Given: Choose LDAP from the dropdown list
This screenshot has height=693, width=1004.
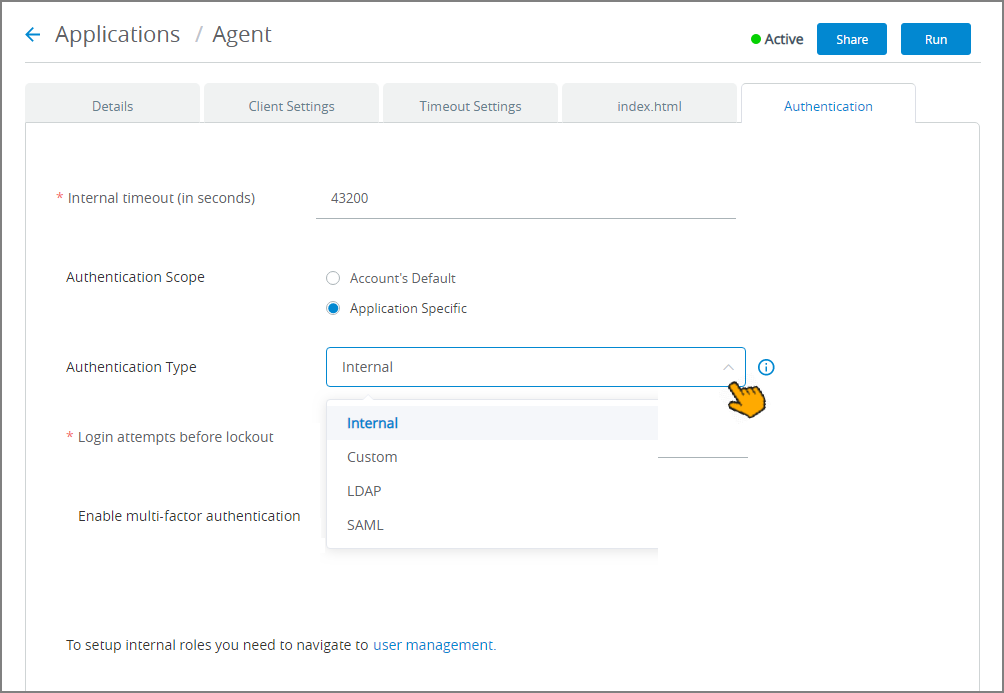Looking at the screenshot, I should pyautogui.click(x=492, y=491).
